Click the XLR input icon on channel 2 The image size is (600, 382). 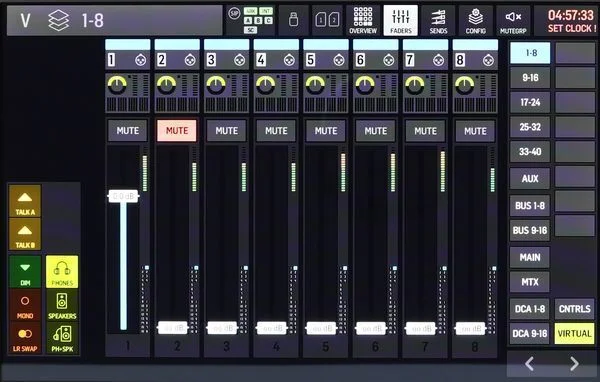190,60
